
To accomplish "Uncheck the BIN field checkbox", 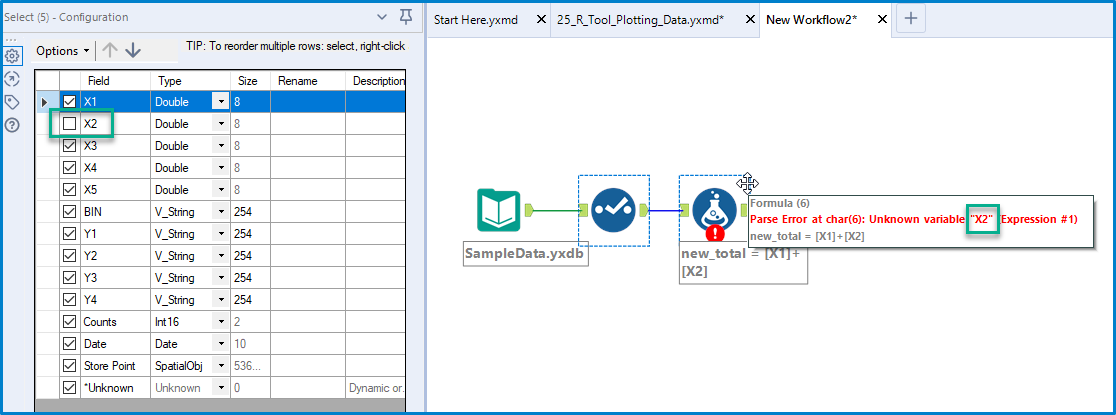I will pyautogui.click(x=69, y=212).
